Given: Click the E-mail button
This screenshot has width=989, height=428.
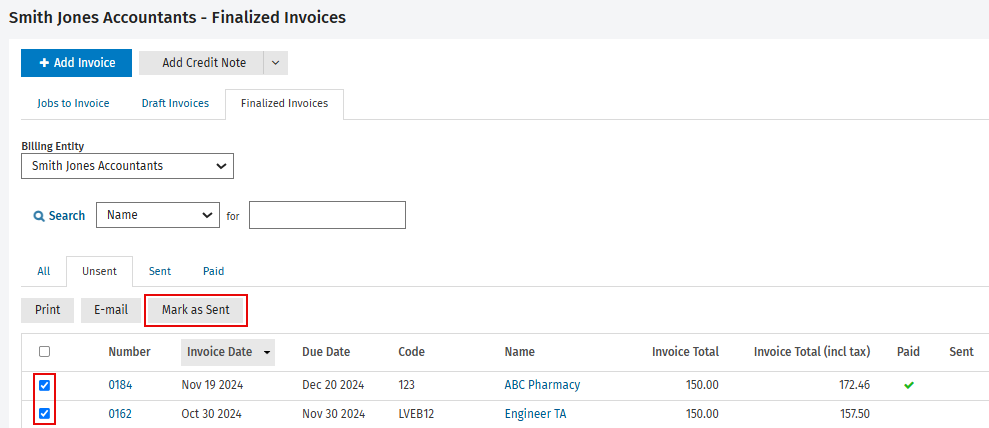Looking at the screenshot, I should pyautogui.click(x=111, y=310).
